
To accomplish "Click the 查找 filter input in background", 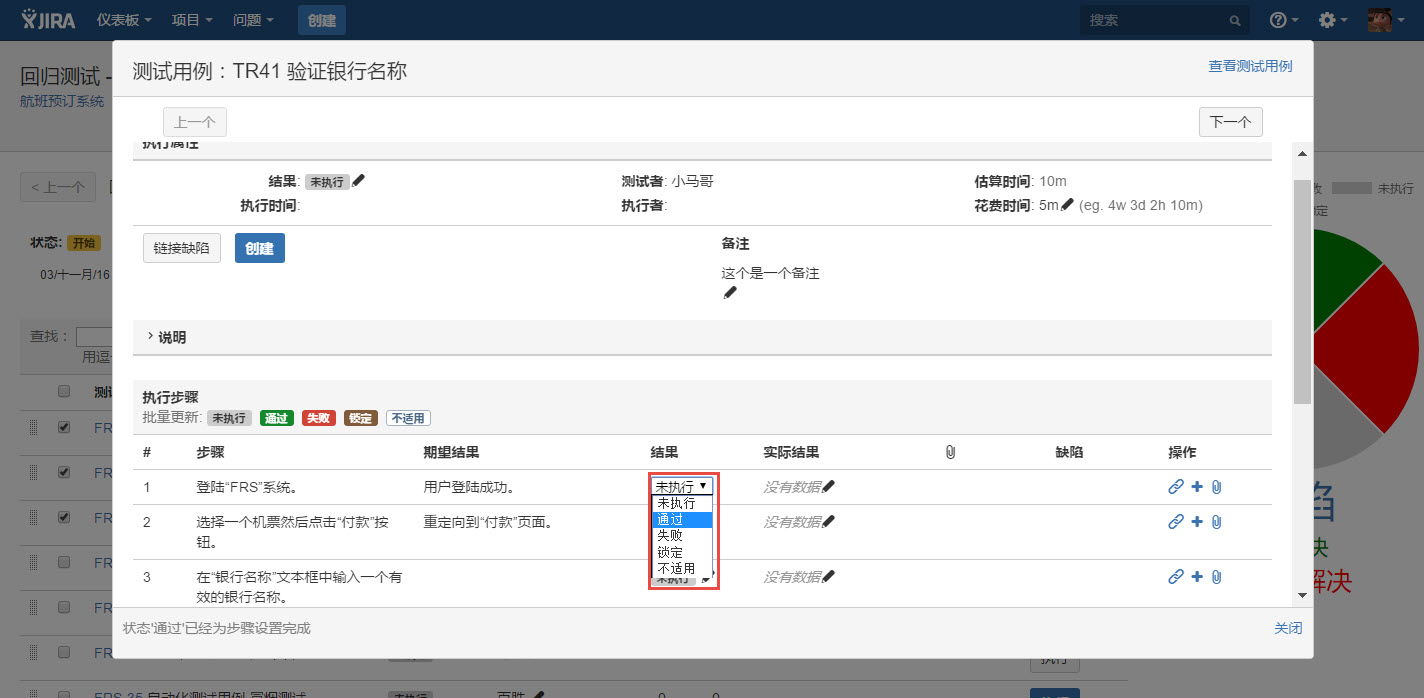I will tap(93, 337).
